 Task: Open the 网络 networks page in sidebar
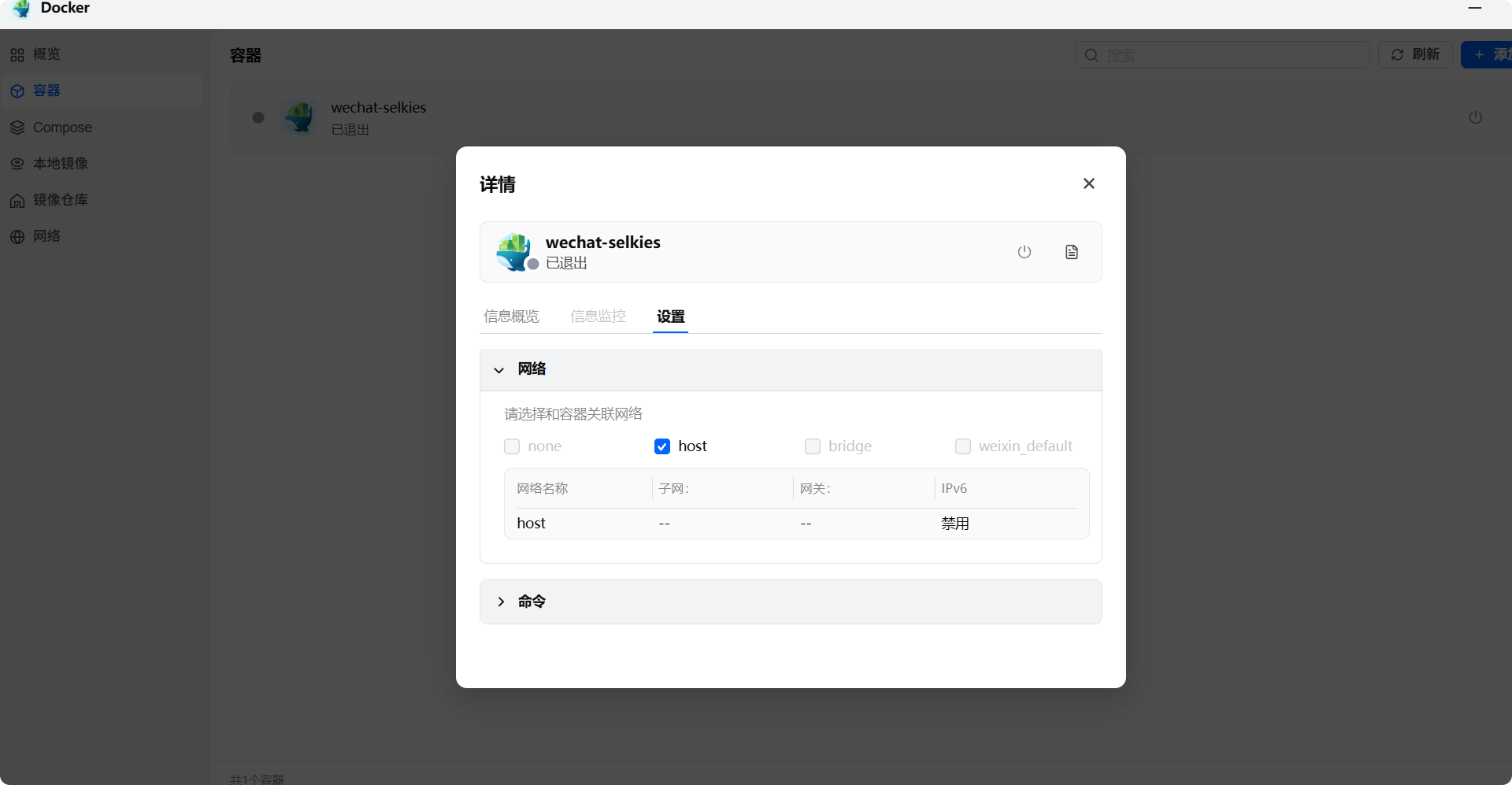point(48,236)
